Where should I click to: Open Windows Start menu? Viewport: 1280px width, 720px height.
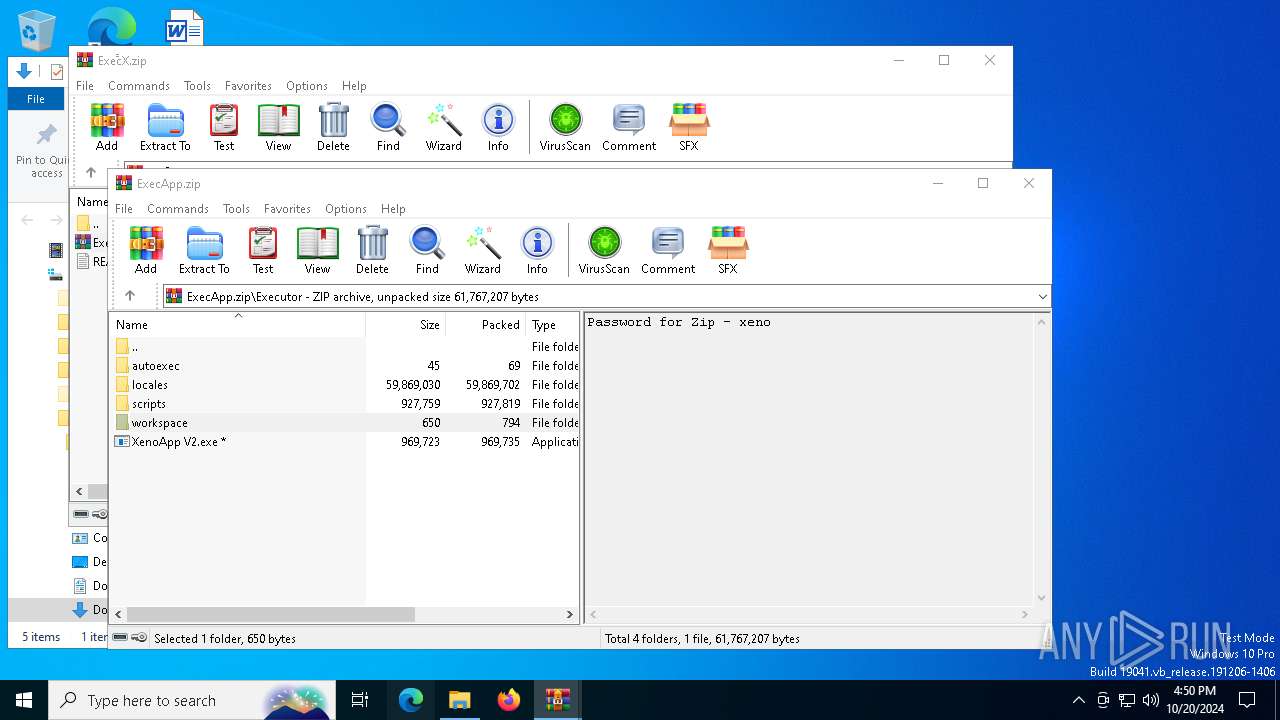coord(24,700)
